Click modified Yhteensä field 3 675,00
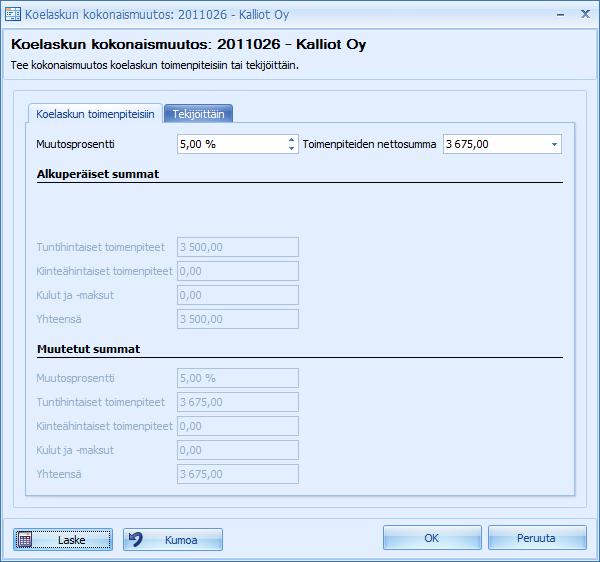This screenshot has width=600, height=562. 238,474
